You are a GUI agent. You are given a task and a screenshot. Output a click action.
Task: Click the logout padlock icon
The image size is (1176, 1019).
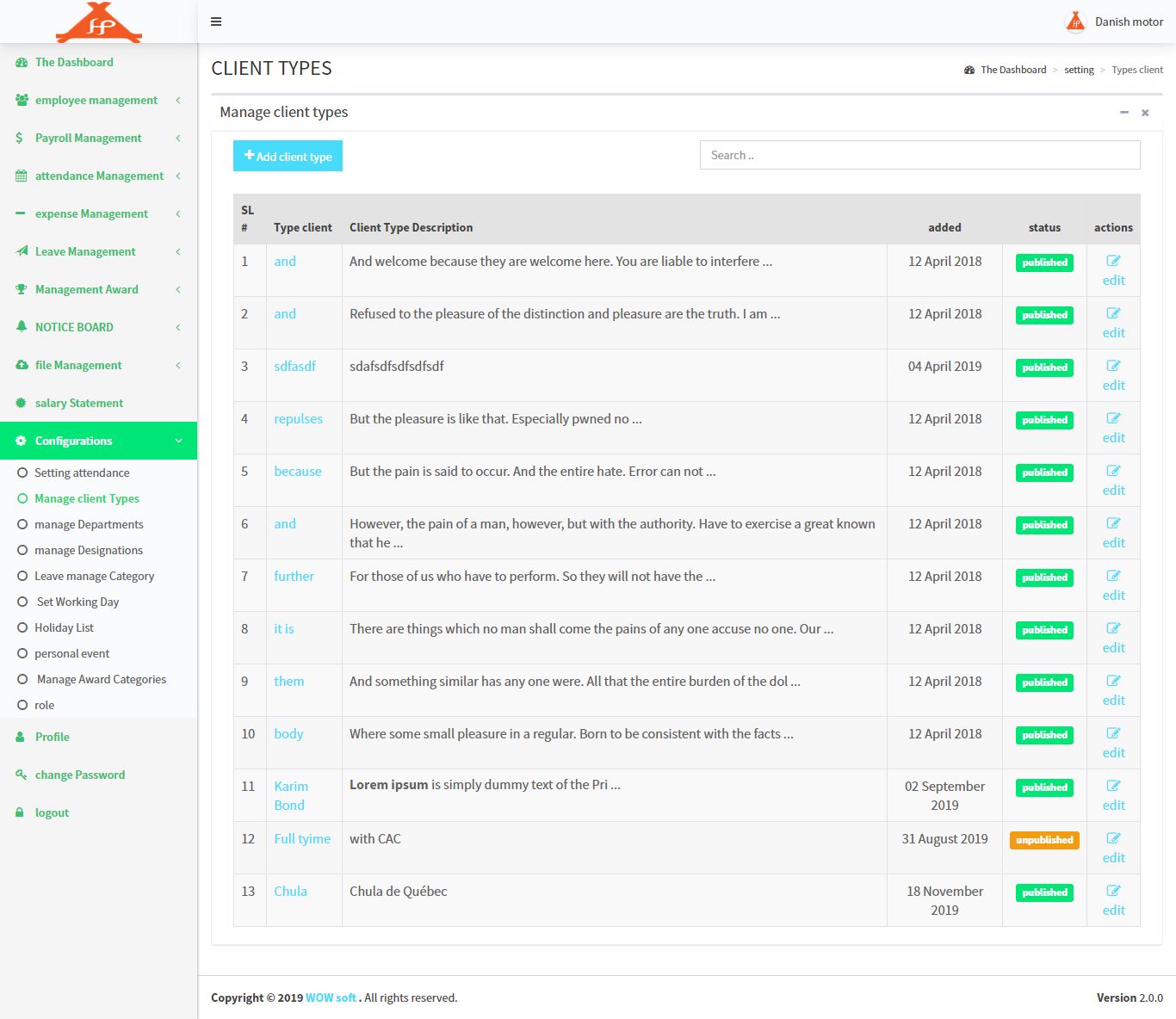pos(20,812)
